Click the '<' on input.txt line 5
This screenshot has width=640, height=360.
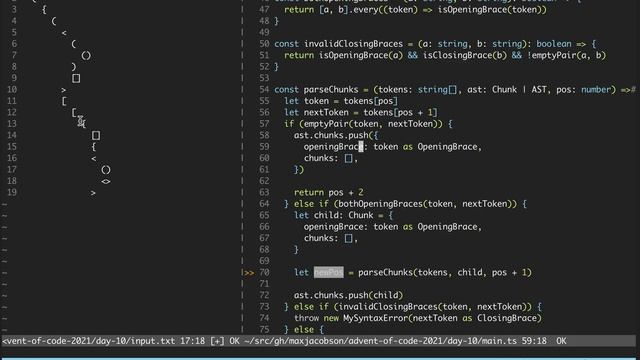[64, 33]
